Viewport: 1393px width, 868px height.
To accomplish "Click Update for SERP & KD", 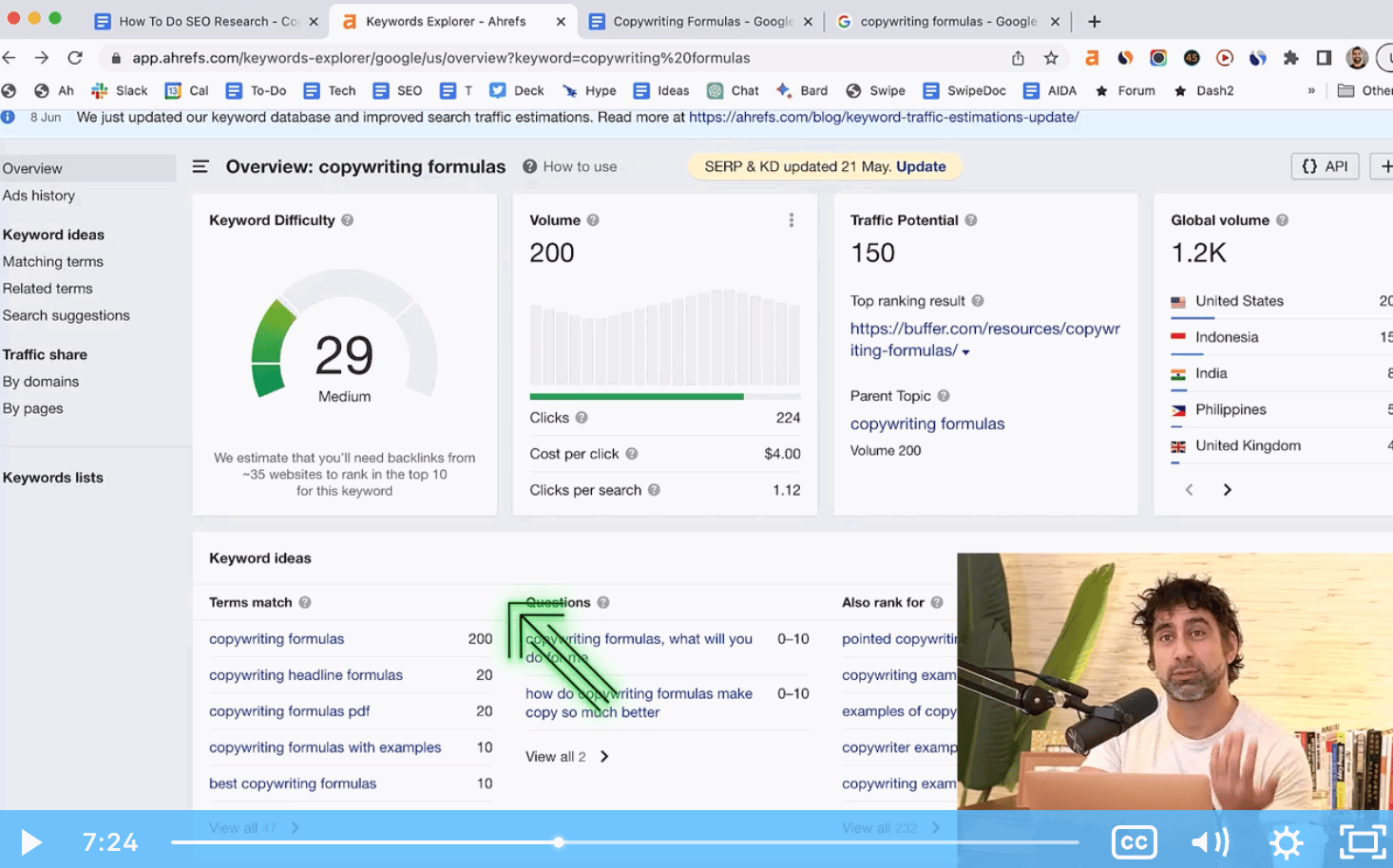I will pyautogui.click(x=921, y=167).
